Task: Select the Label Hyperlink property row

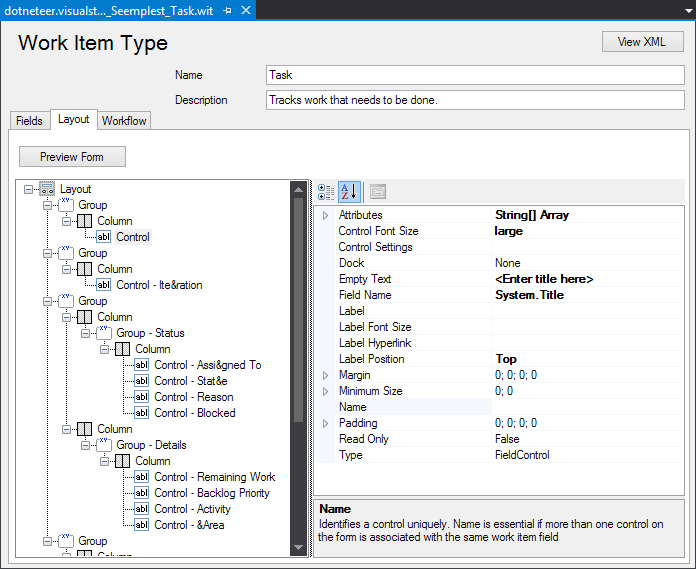Action: click(x=499, y=343)
